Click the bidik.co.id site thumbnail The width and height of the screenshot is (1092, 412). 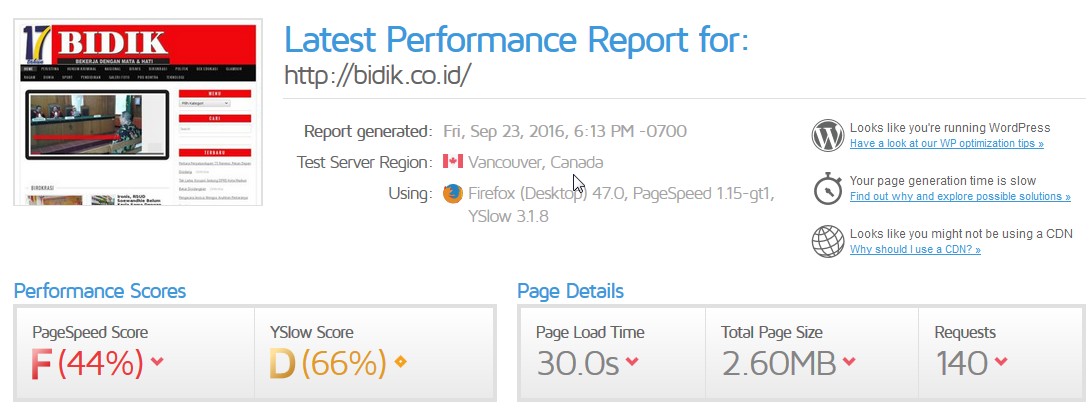pyautogui.click(x=138, y=113)
